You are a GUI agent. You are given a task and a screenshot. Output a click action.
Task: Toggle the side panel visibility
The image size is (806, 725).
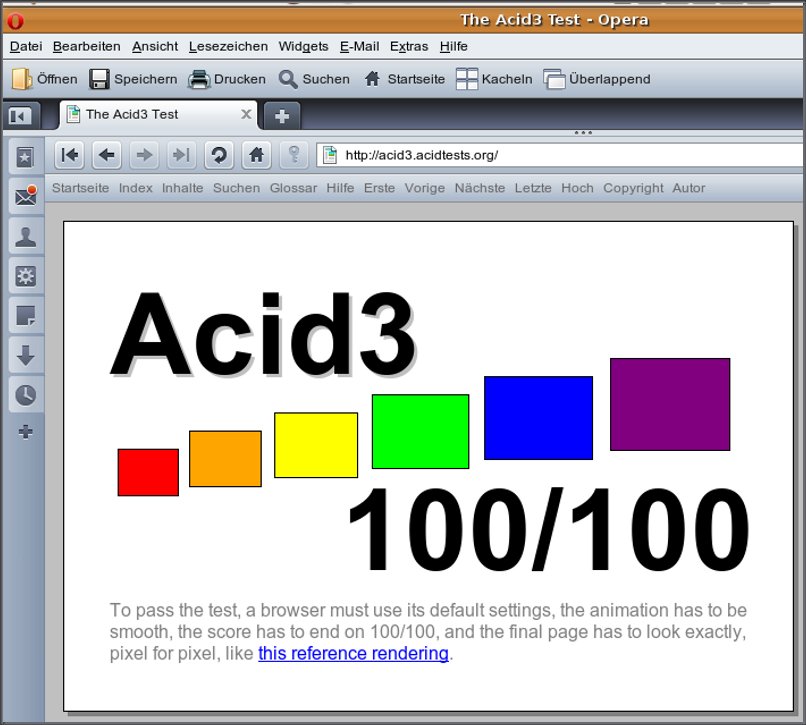point(20,115)
